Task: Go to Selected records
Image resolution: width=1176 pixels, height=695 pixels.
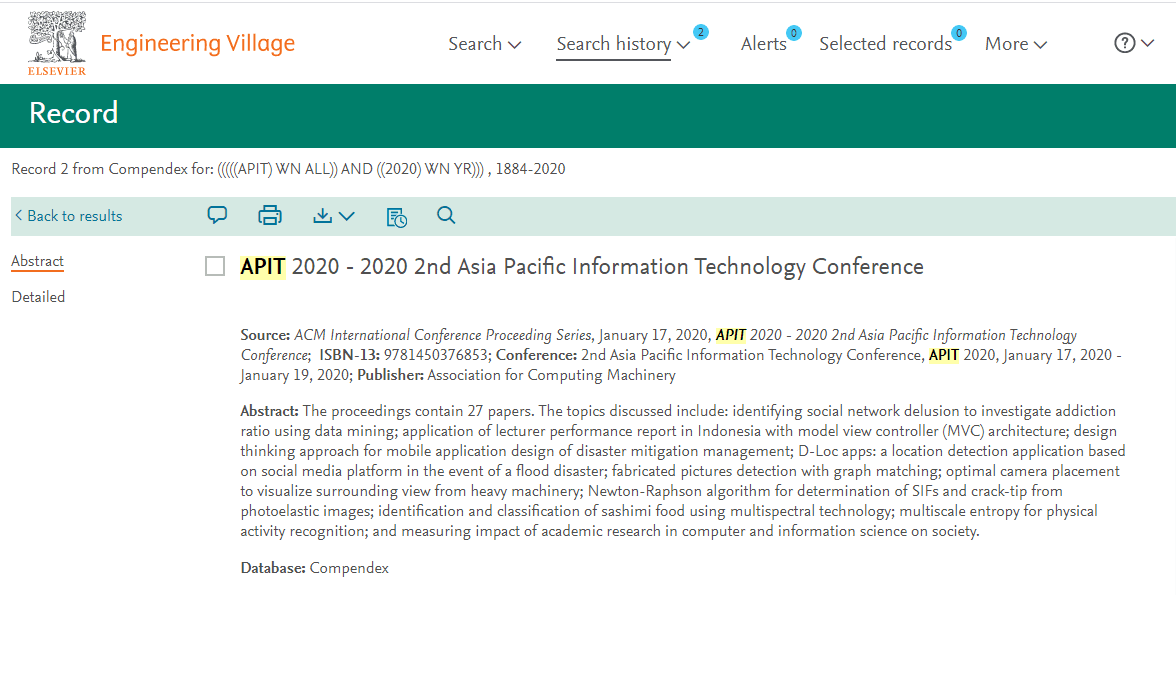Action: tap(885, 44)
